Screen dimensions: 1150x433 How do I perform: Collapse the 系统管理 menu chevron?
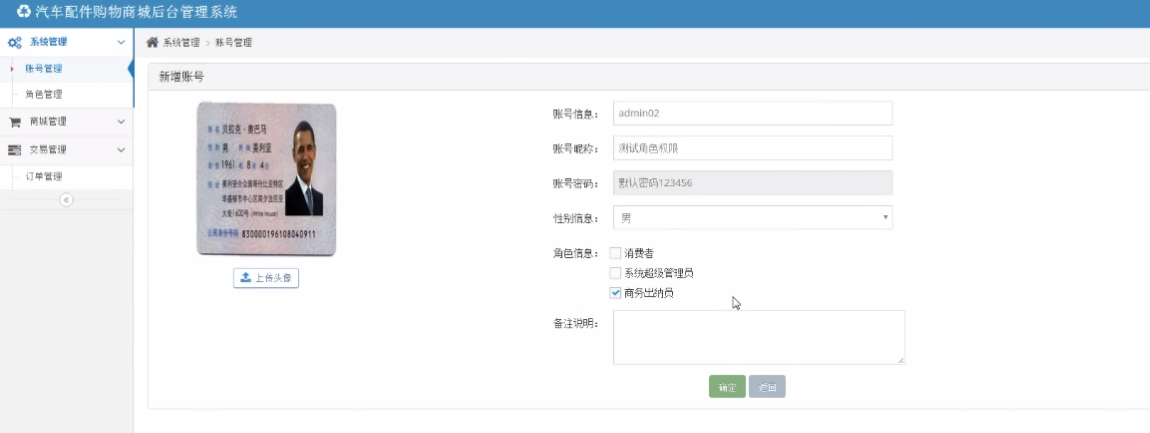tap(121, 43)
